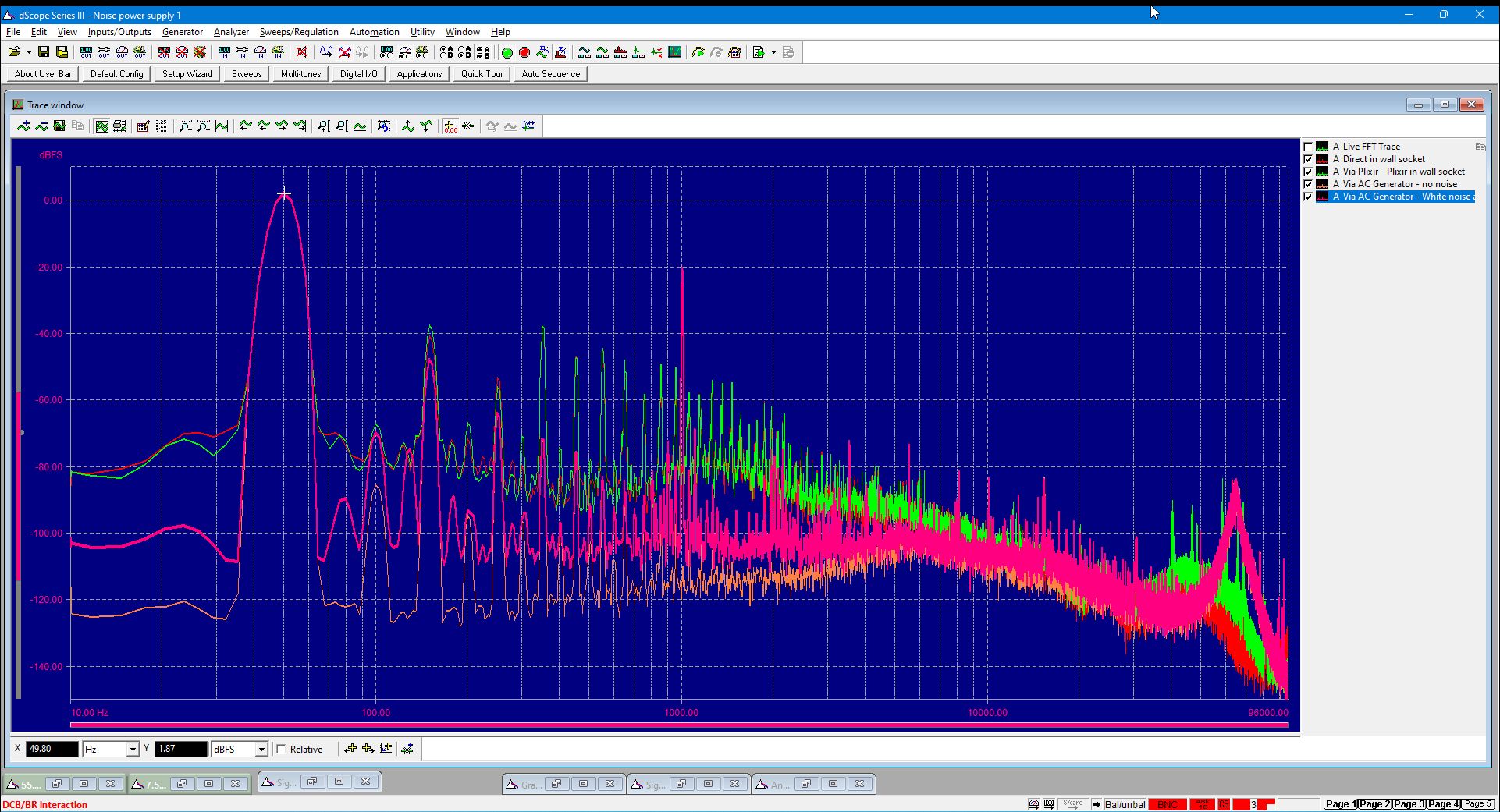Click the Auto Sequence button

[x=551, y=74]
